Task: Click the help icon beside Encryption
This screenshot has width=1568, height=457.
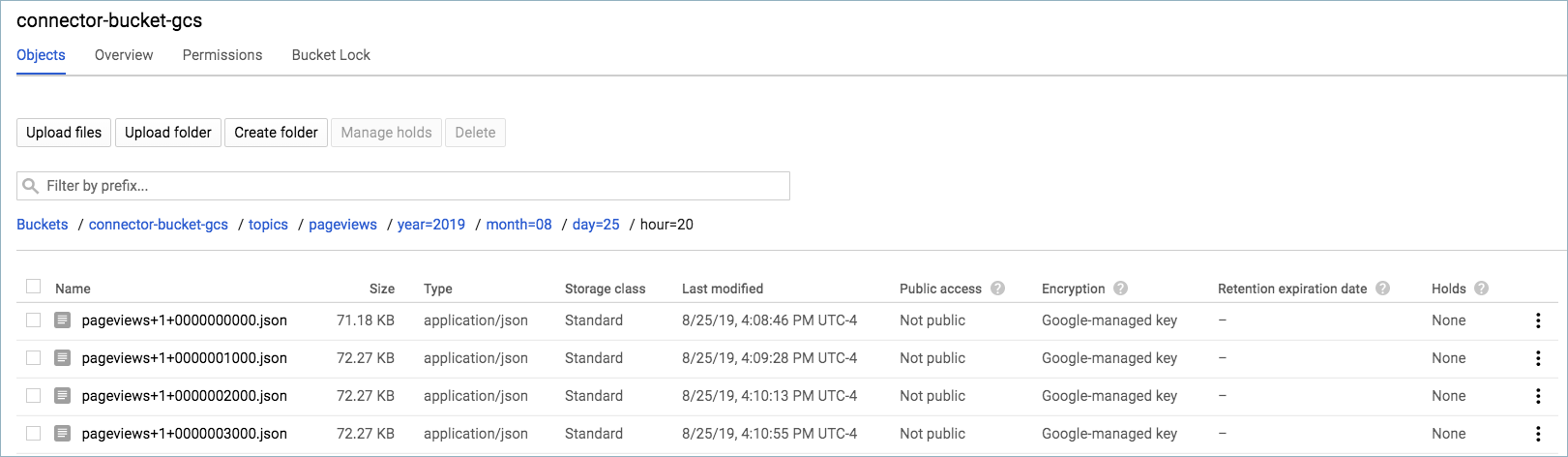Action: click(x=1120, y=289)
